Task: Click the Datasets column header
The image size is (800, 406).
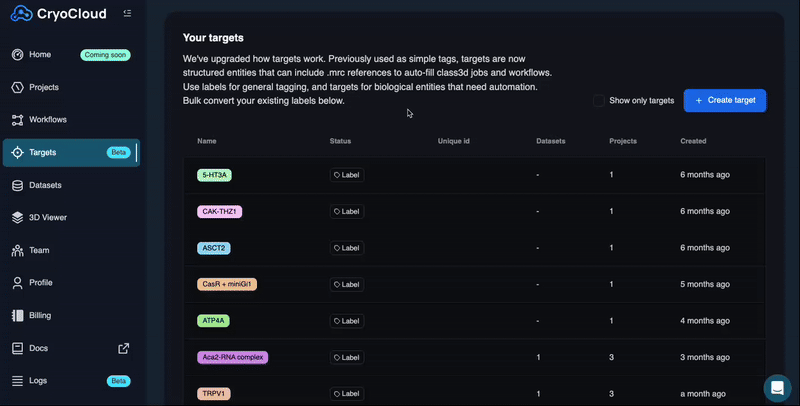Action: click(551, 141)
